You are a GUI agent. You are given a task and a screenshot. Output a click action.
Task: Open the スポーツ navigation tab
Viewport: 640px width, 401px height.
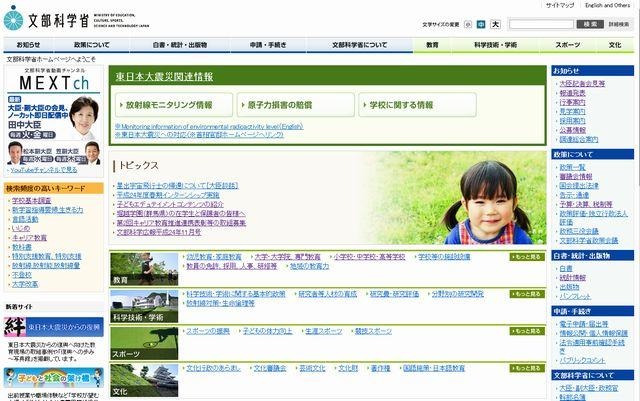click(x=567, y=45)
